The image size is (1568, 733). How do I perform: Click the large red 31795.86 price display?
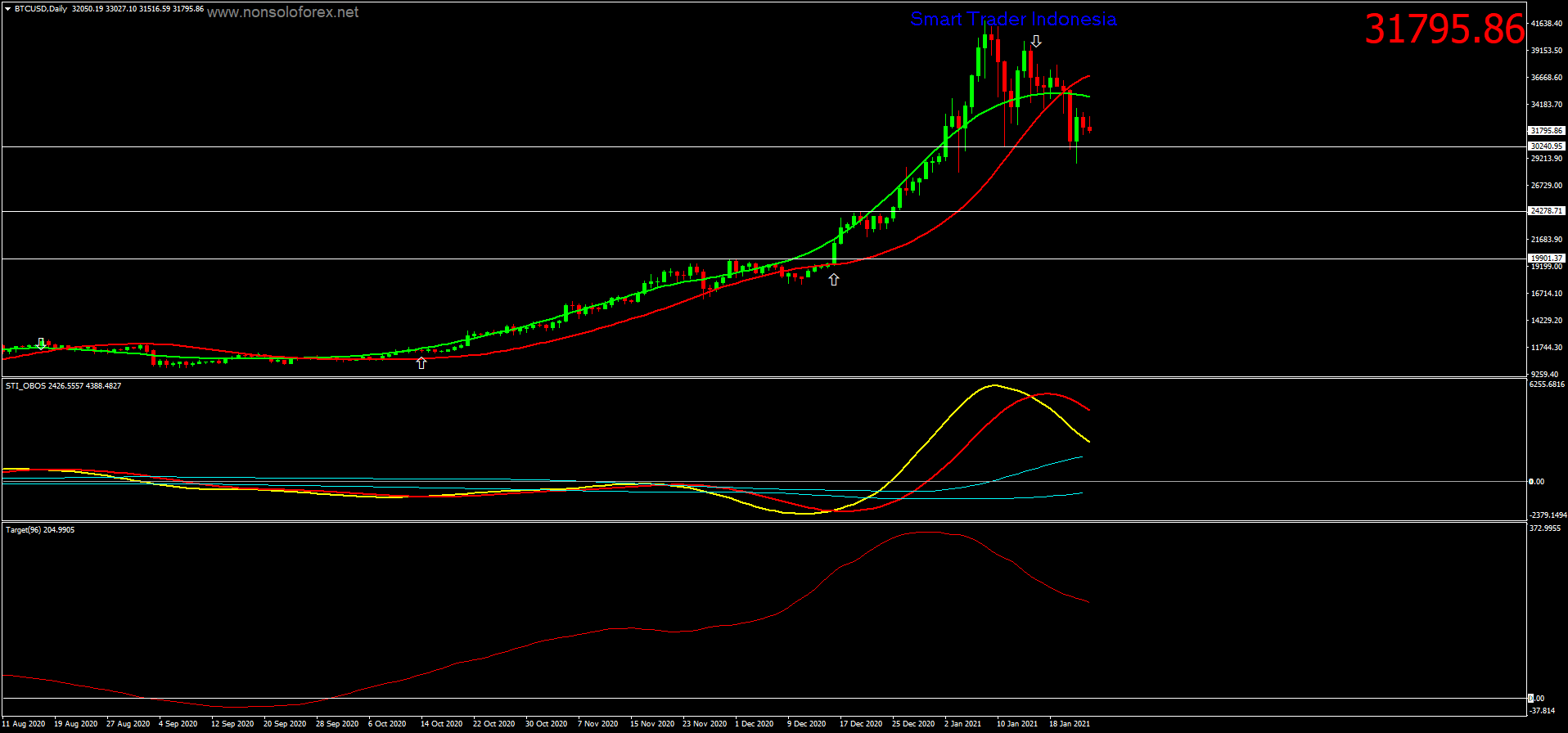point(1444,29)
